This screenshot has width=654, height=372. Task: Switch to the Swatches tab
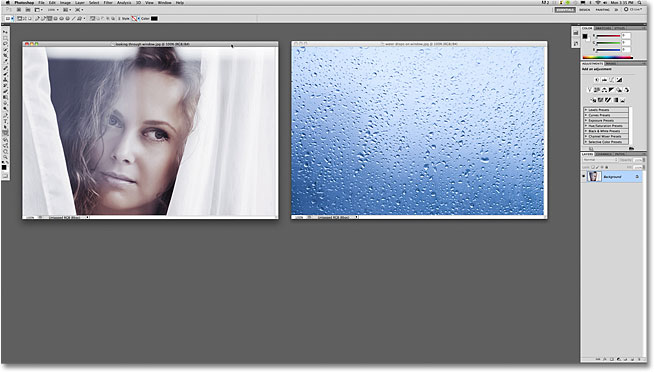(x=603, y=28)
